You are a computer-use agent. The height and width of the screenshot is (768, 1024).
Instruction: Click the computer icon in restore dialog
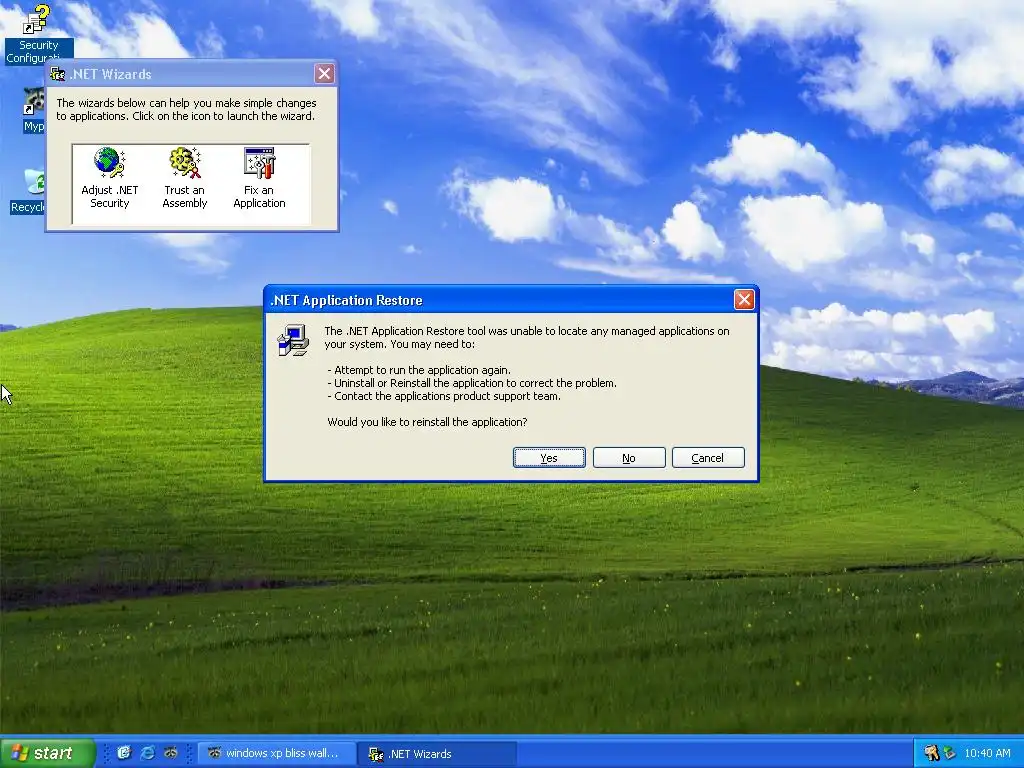[x=293, y=340]
